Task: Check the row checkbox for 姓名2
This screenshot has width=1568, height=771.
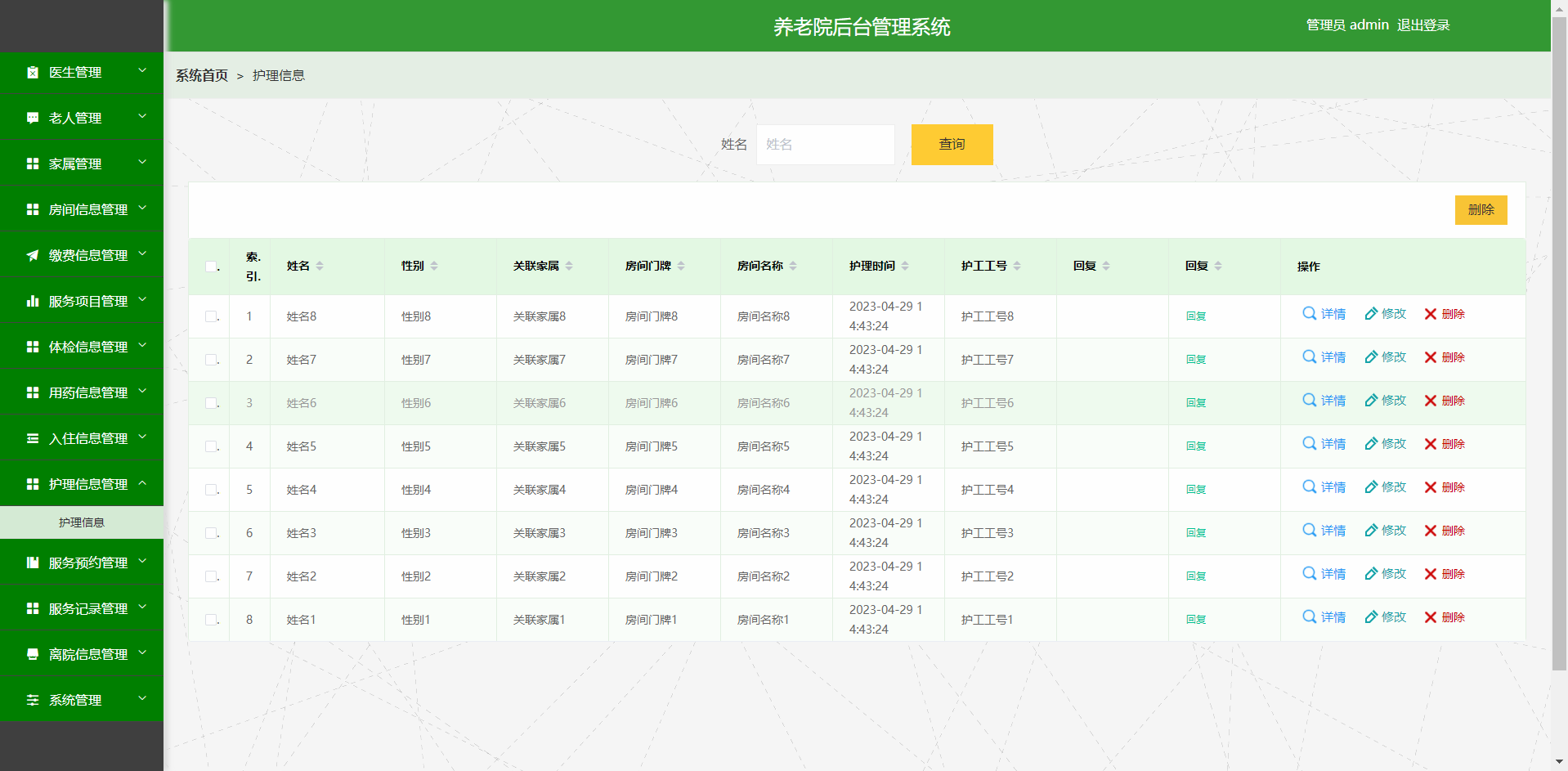Action: [x=211, y=576]
